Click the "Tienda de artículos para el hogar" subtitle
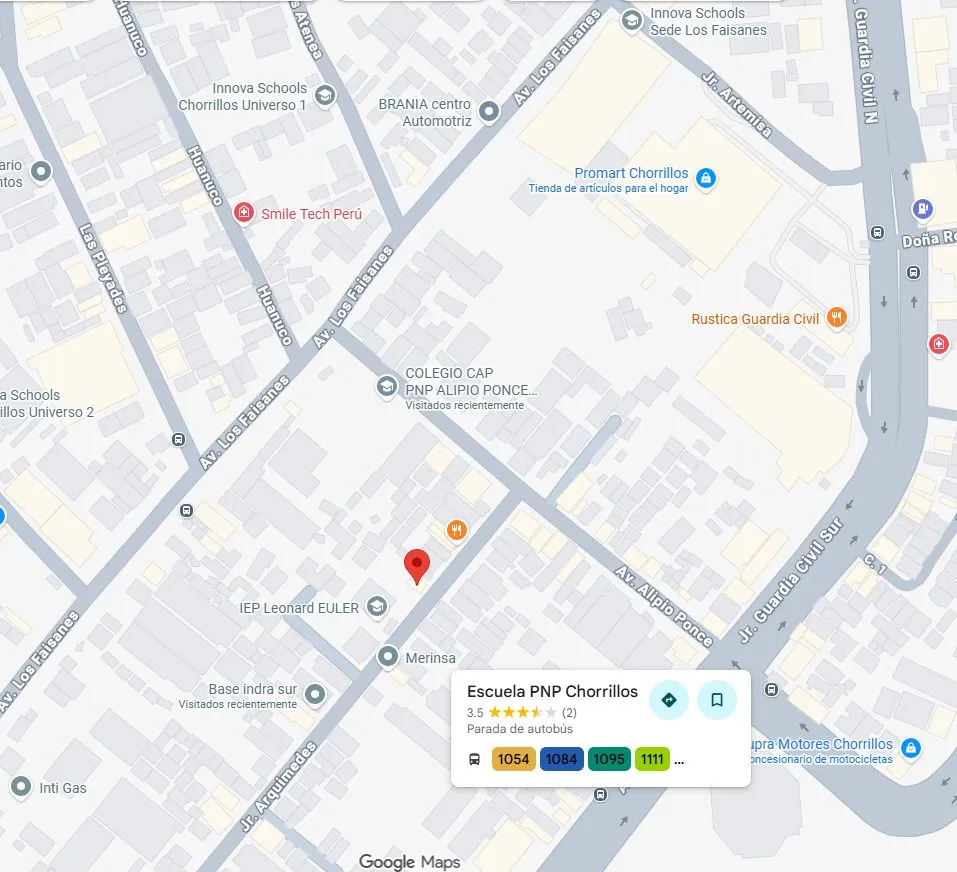Image resolution: width=957 pixels, height=872 pixels. 609,189
